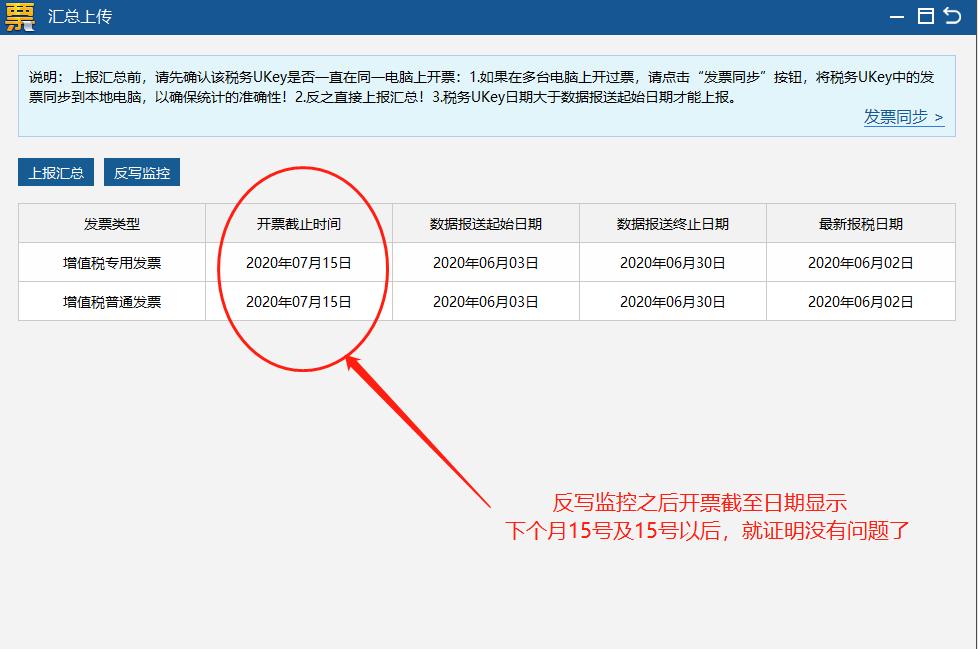Click 2020年06月03日 for 增值税普通发票
The image size is (978, 649).
[x=485, y=301]
